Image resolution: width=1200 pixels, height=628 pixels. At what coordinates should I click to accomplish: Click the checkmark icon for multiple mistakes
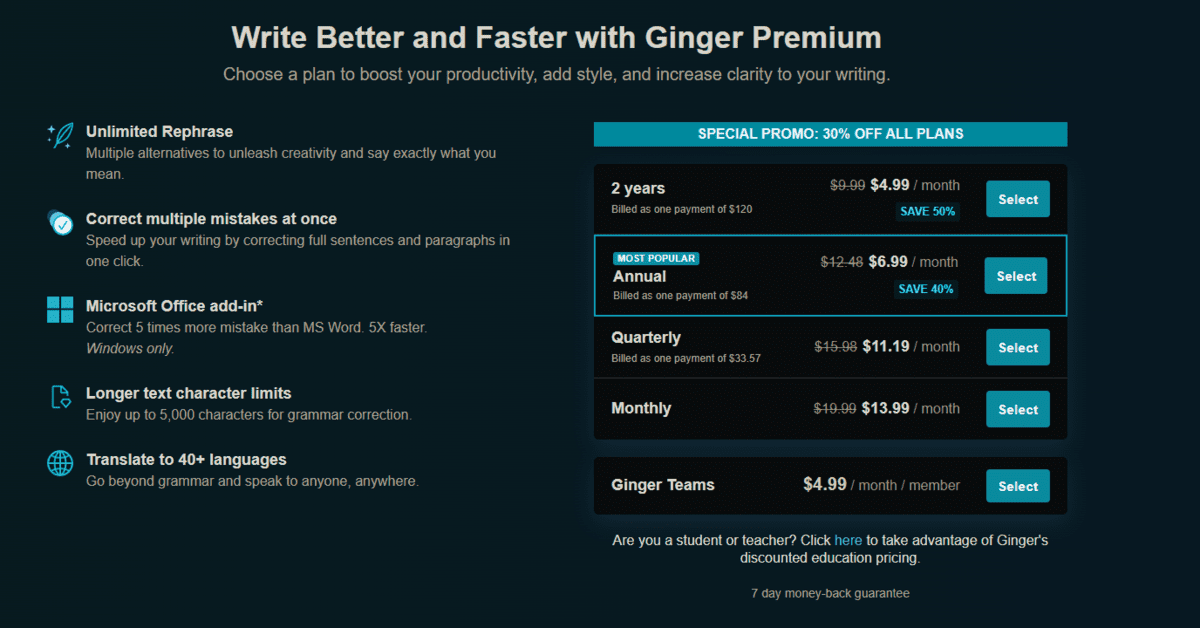click(x=60, y=223)
